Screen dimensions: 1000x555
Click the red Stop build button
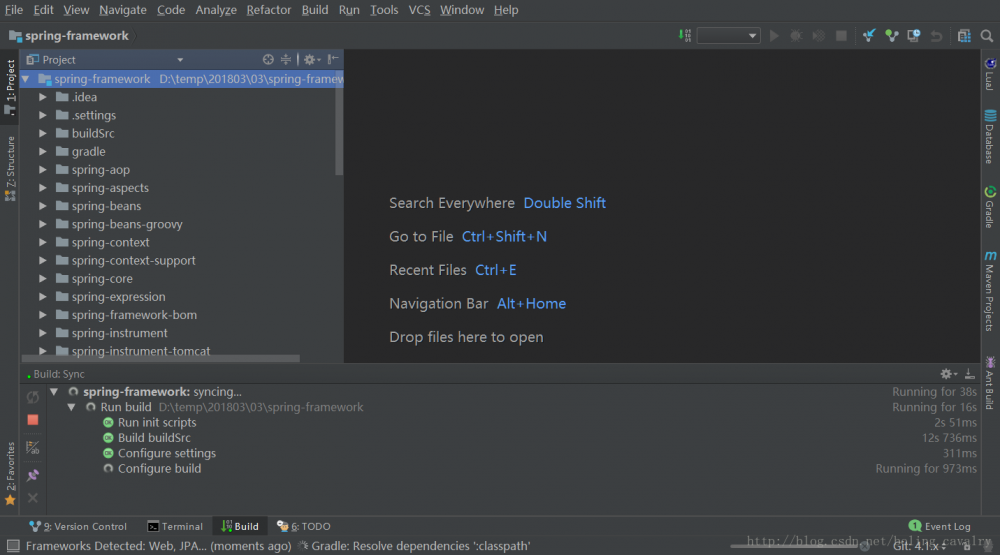point(33,420)
